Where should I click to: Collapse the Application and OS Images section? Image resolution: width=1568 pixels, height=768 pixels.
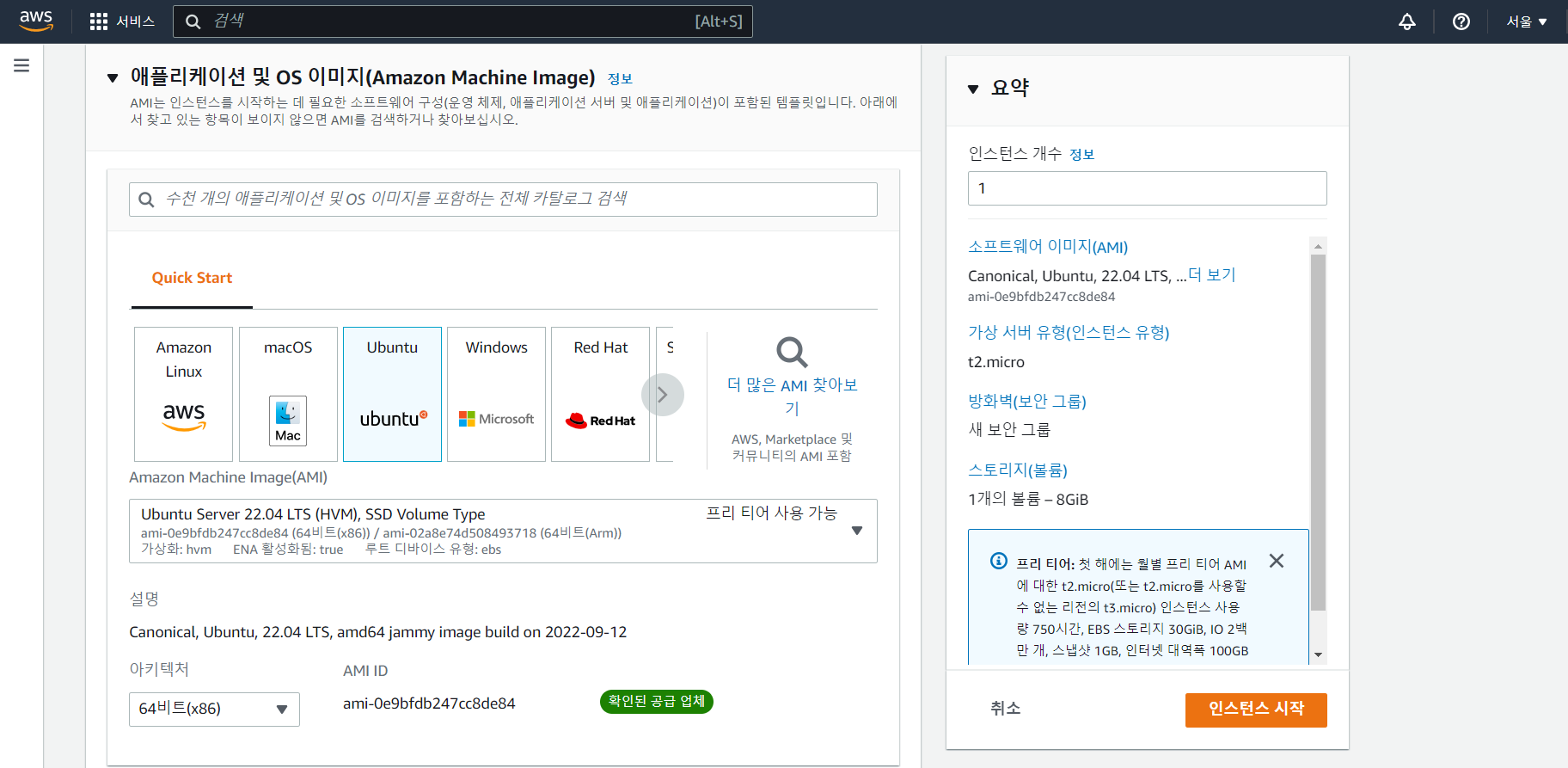click(x=113, y=78)
